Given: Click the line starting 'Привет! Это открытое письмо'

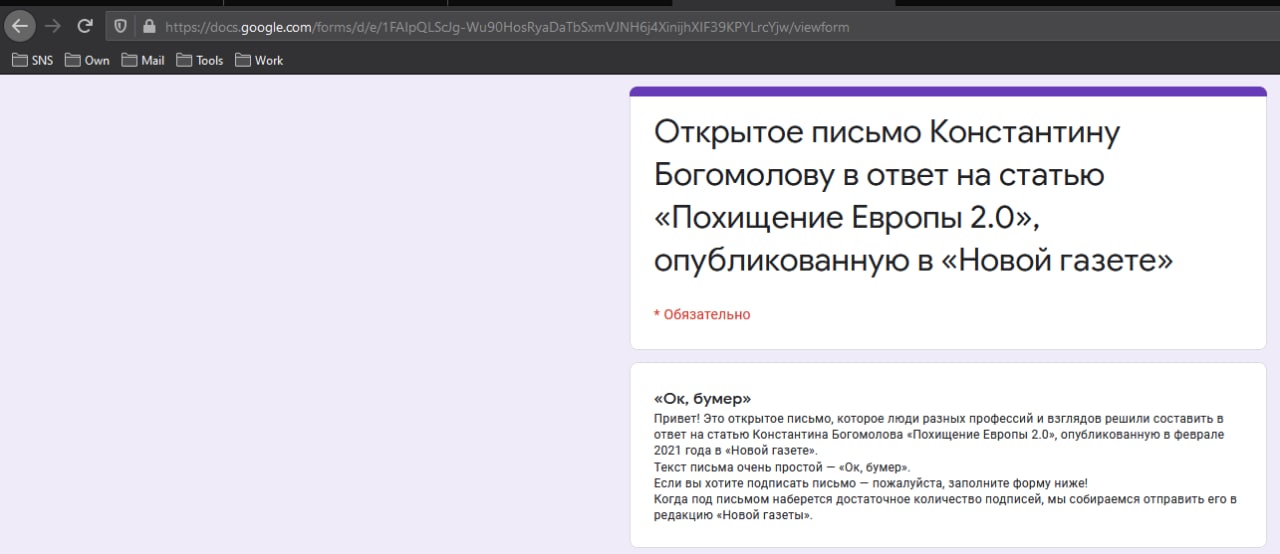Looking at the screenshot, I should pos(938,418).
